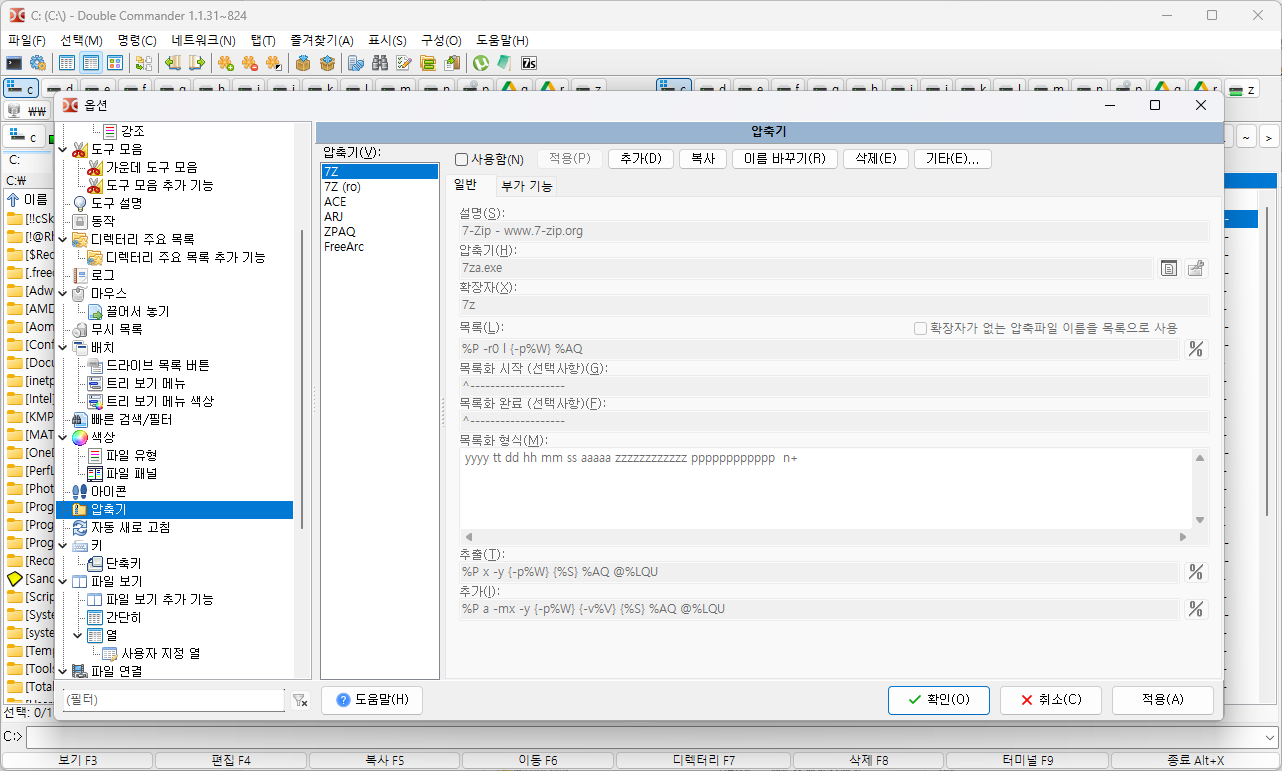Open terminal icon in main toolbar
The width and height of the screenshot is (1282, 771).
(x=15, y=63)
